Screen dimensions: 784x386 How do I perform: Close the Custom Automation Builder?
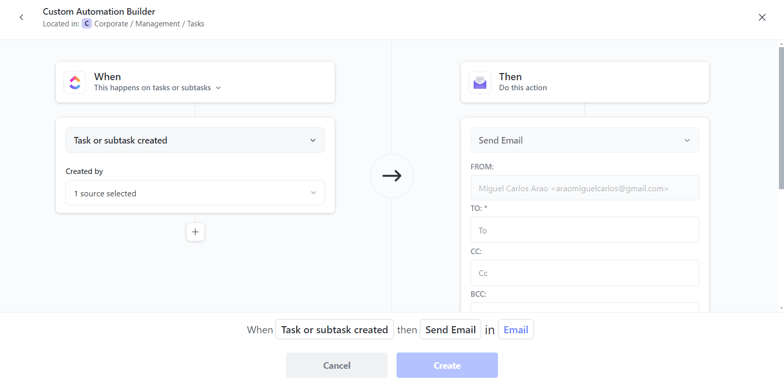[x=762, y=18]
